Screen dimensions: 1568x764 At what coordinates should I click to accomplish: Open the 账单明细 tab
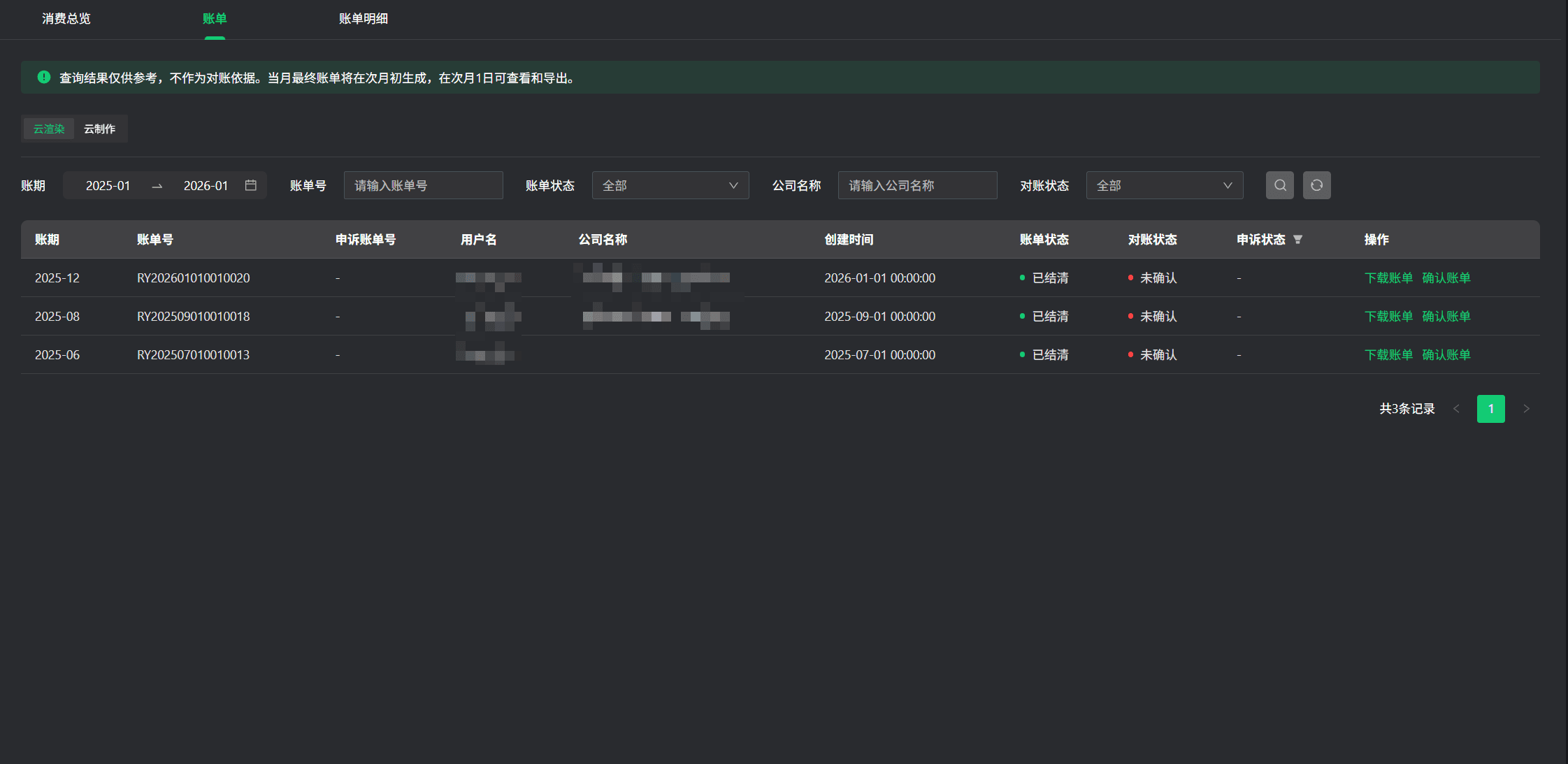click(364, 19)
